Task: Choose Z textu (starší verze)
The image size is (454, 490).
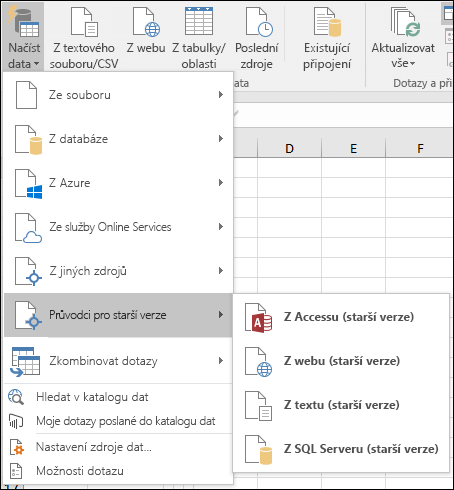Action: (341, 405)
